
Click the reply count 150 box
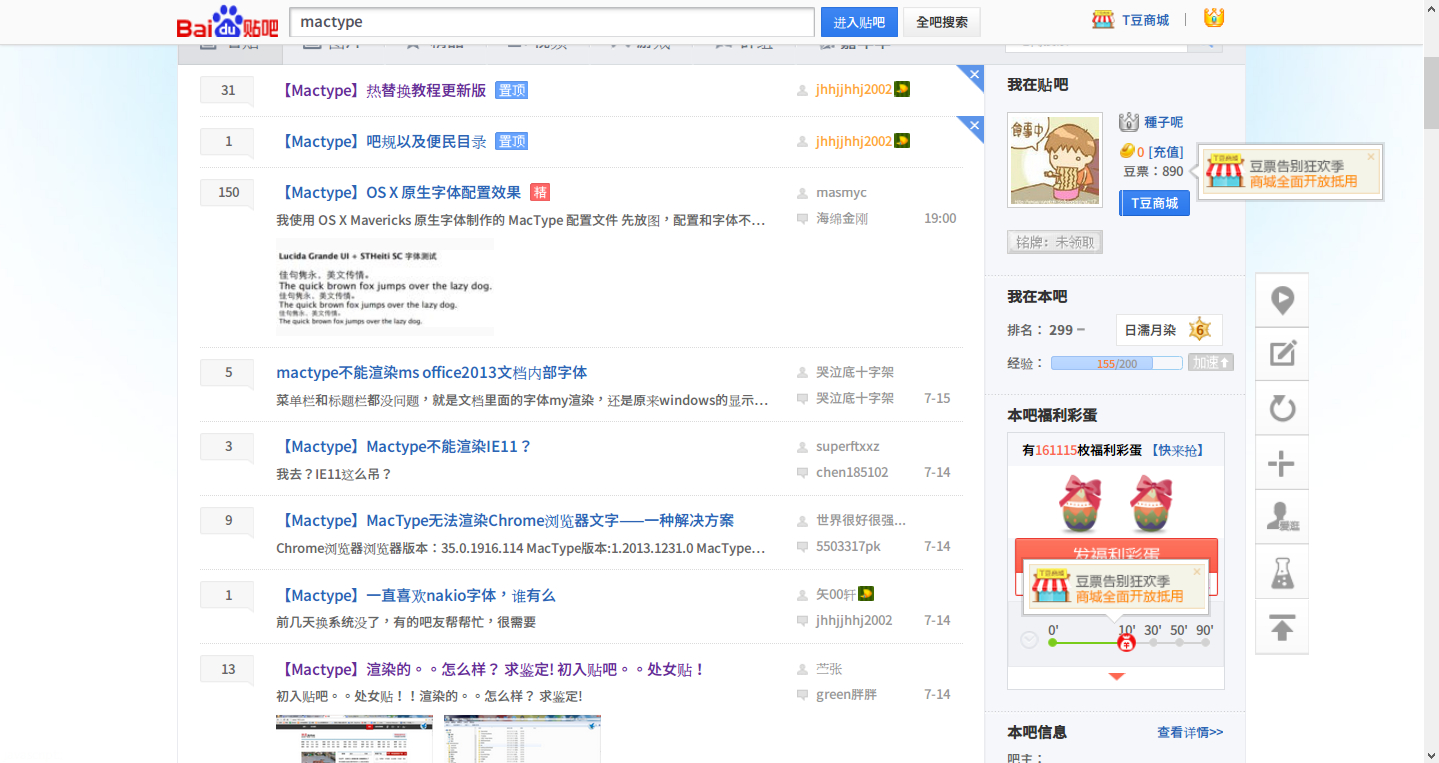coord(228,192)
